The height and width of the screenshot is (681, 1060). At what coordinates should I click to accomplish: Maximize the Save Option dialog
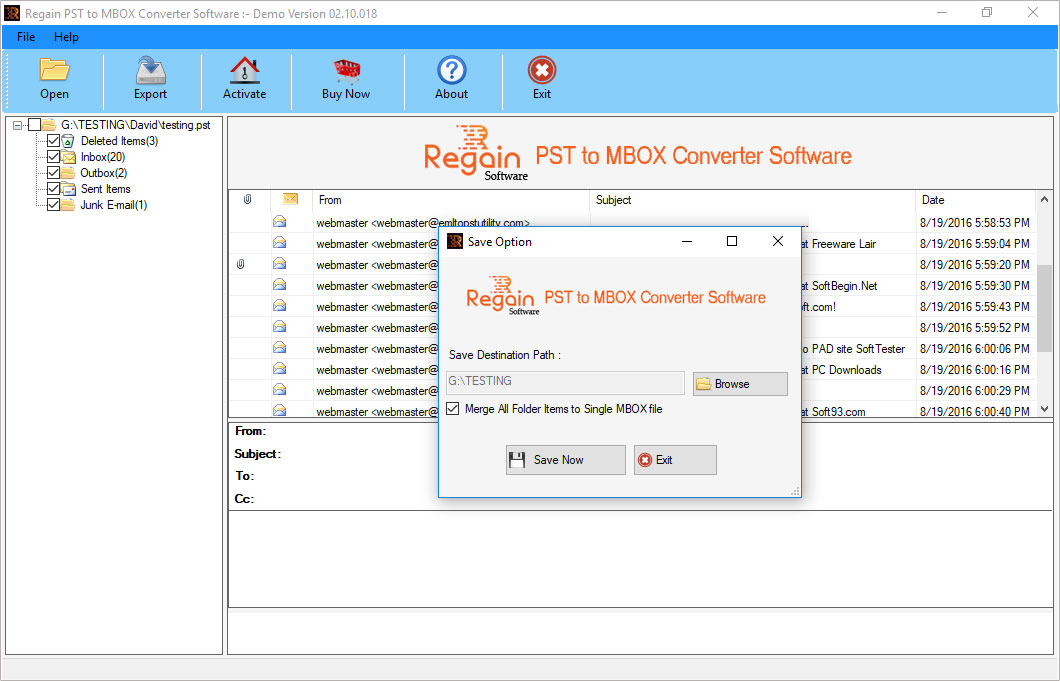coord(731,241)
